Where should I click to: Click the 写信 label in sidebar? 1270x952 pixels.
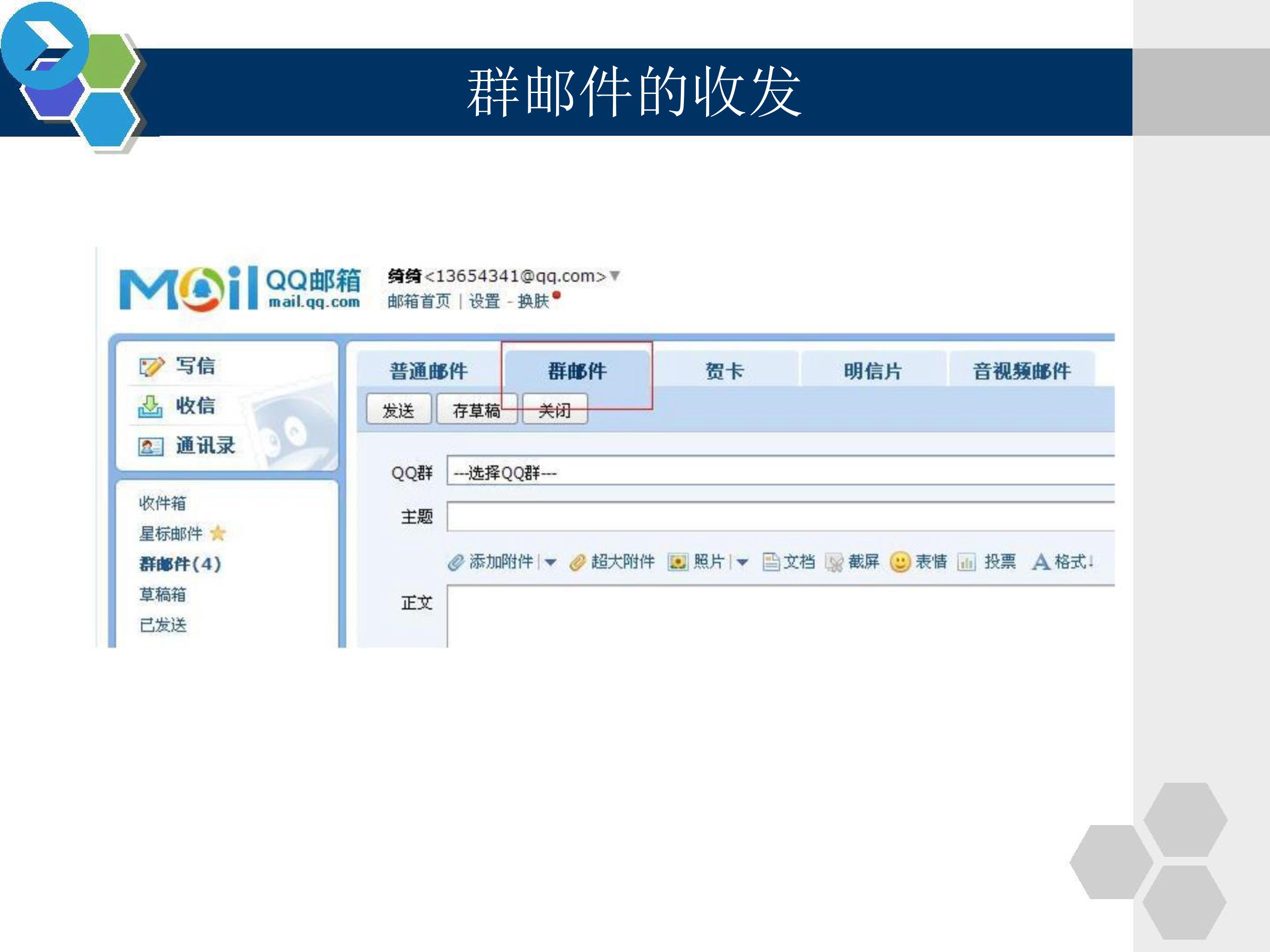pyautogui.click(x=195, y=366)
